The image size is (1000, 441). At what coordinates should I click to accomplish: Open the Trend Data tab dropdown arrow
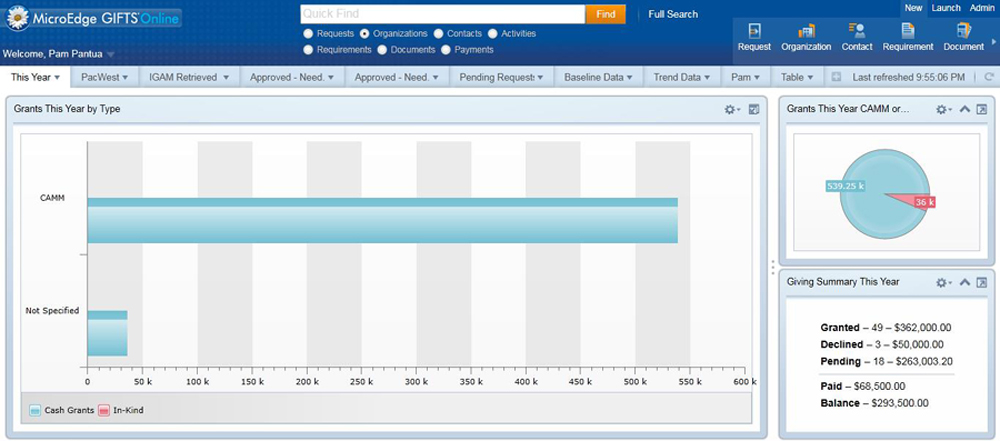point(707,78)
